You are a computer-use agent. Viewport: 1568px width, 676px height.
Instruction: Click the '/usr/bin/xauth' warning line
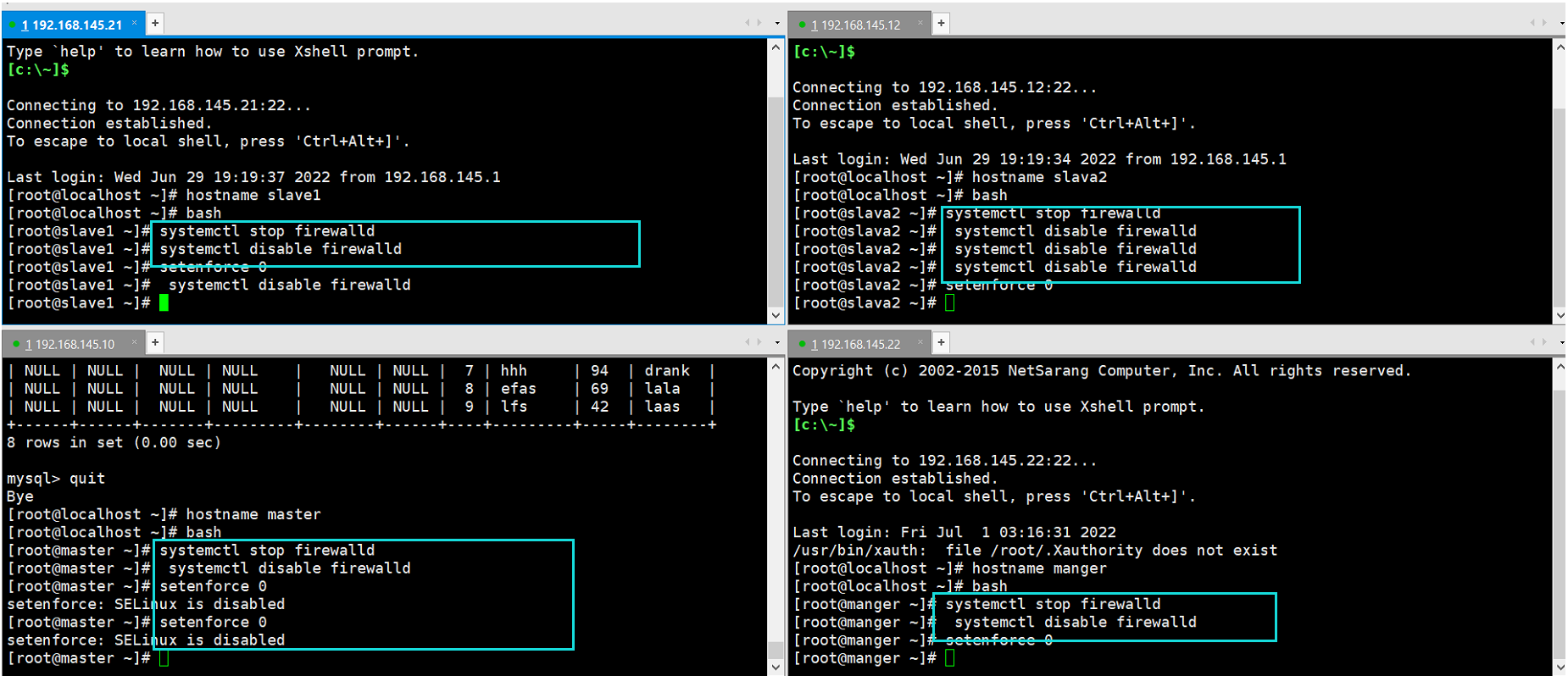(1035, 551)
